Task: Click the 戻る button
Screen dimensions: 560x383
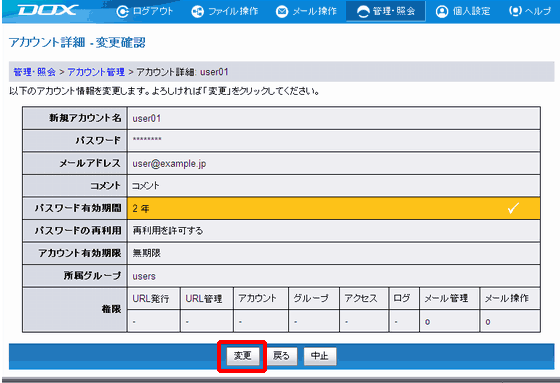Action: tap(281, 356)
